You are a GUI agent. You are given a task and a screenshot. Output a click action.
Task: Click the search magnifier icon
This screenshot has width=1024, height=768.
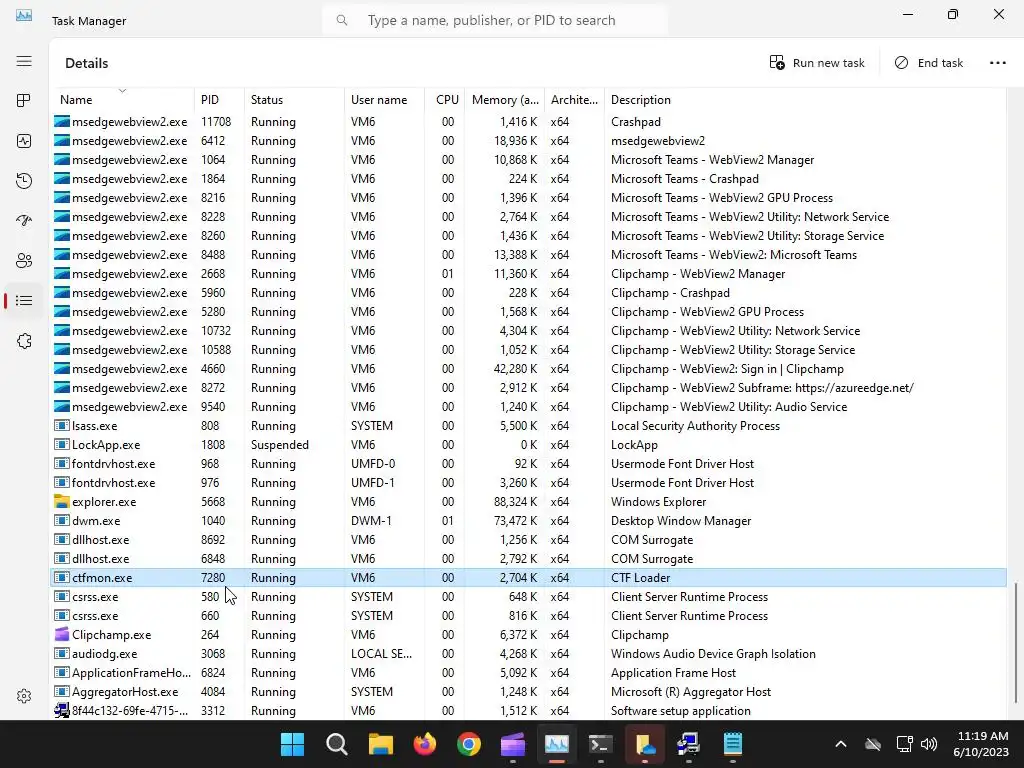pos(342,20)
